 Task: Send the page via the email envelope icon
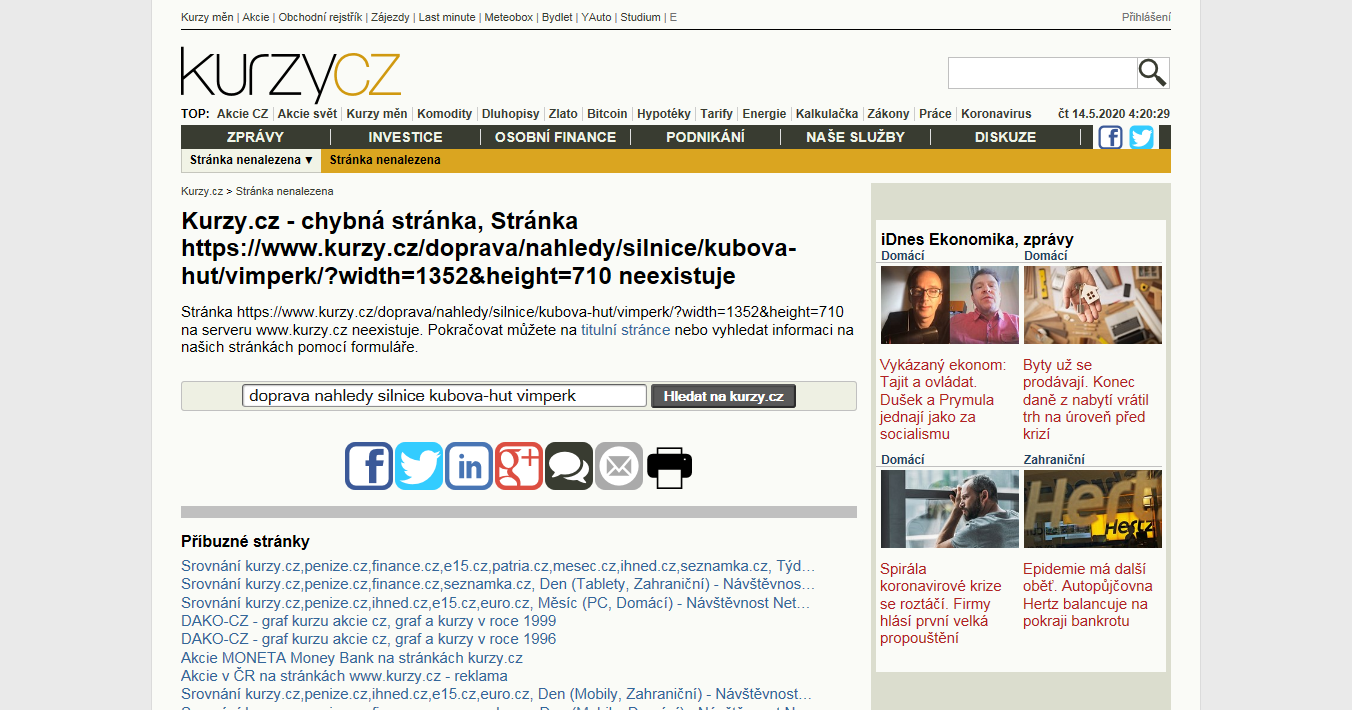point(619,466)
